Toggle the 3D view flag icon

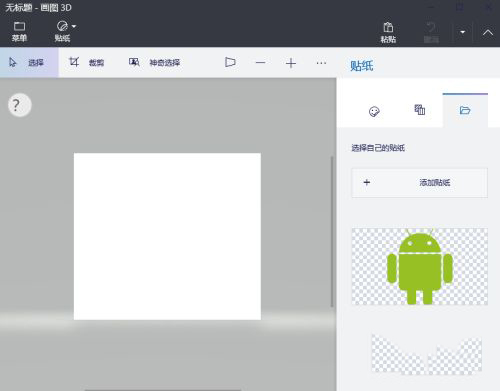click(x=230, y=62)
